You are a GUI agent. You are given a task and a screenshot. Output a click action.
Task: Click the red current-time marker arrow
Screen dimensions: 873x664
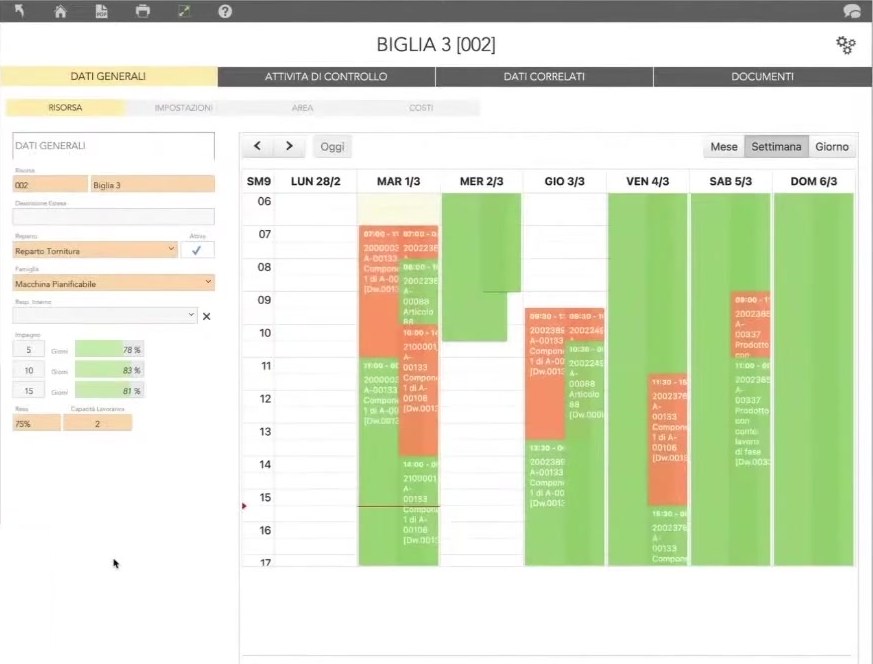(x=244, y=506)
